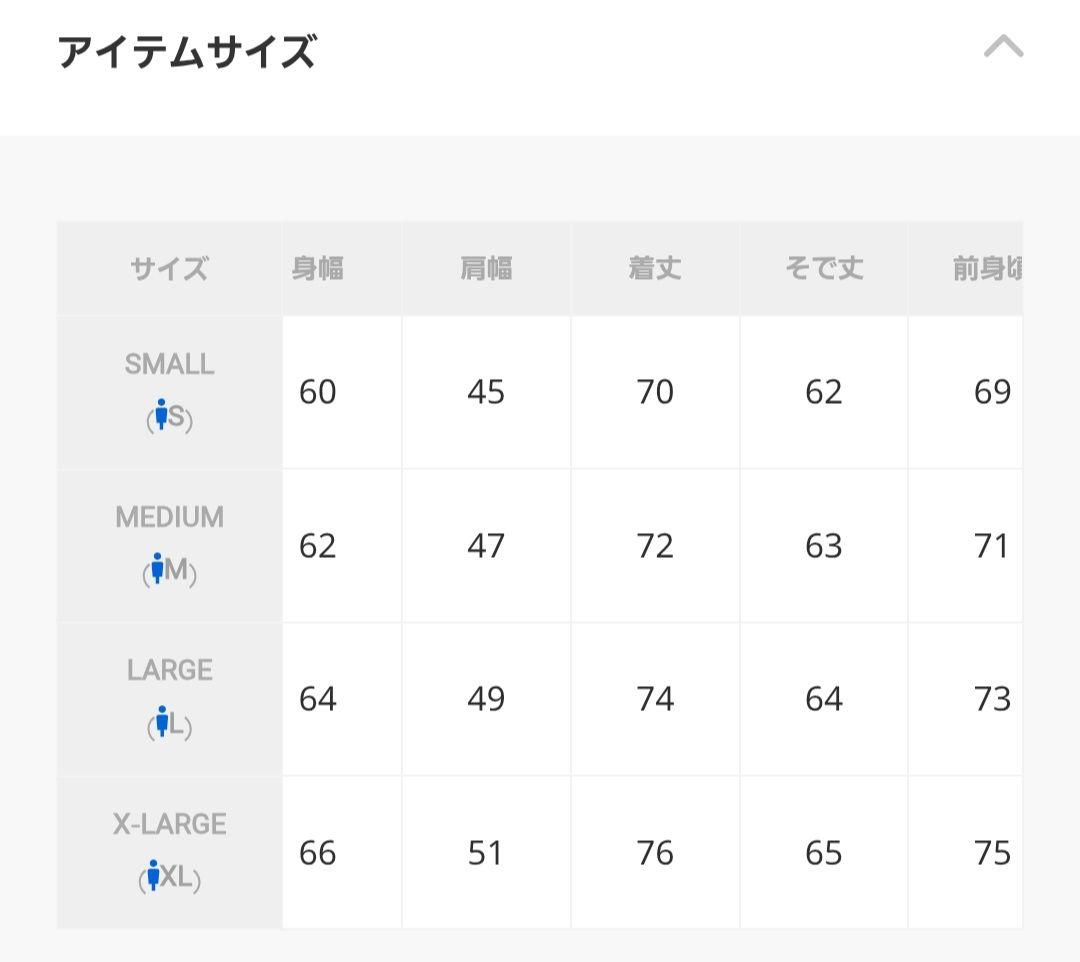The width and height of the screenshot is (1080, 962).
Task: Select the SMALL size row label
Action: pyautogui.click(x=169, y=365)
